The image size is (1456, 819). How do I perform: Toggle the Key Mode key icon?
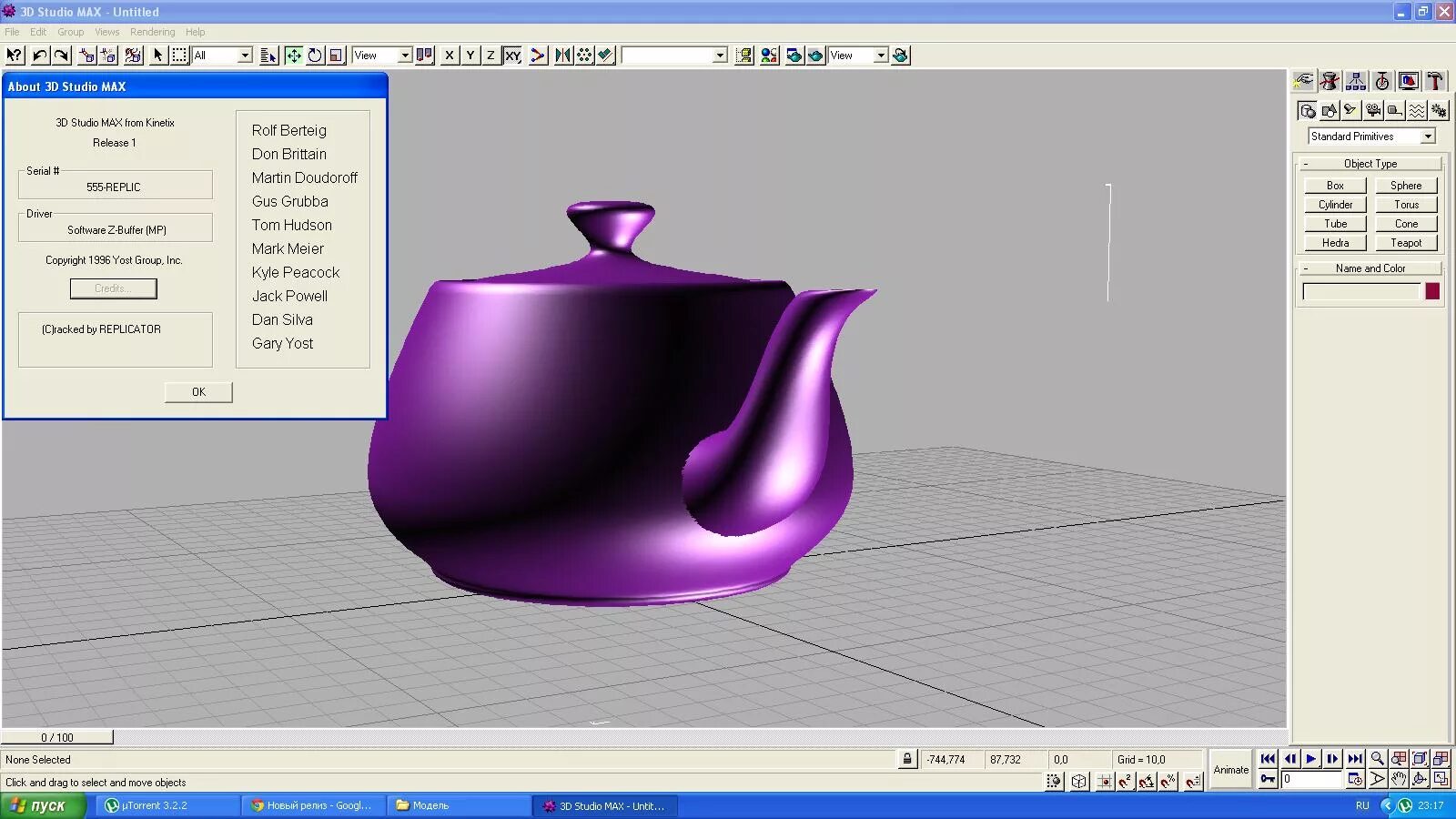tap(1268, 779)
